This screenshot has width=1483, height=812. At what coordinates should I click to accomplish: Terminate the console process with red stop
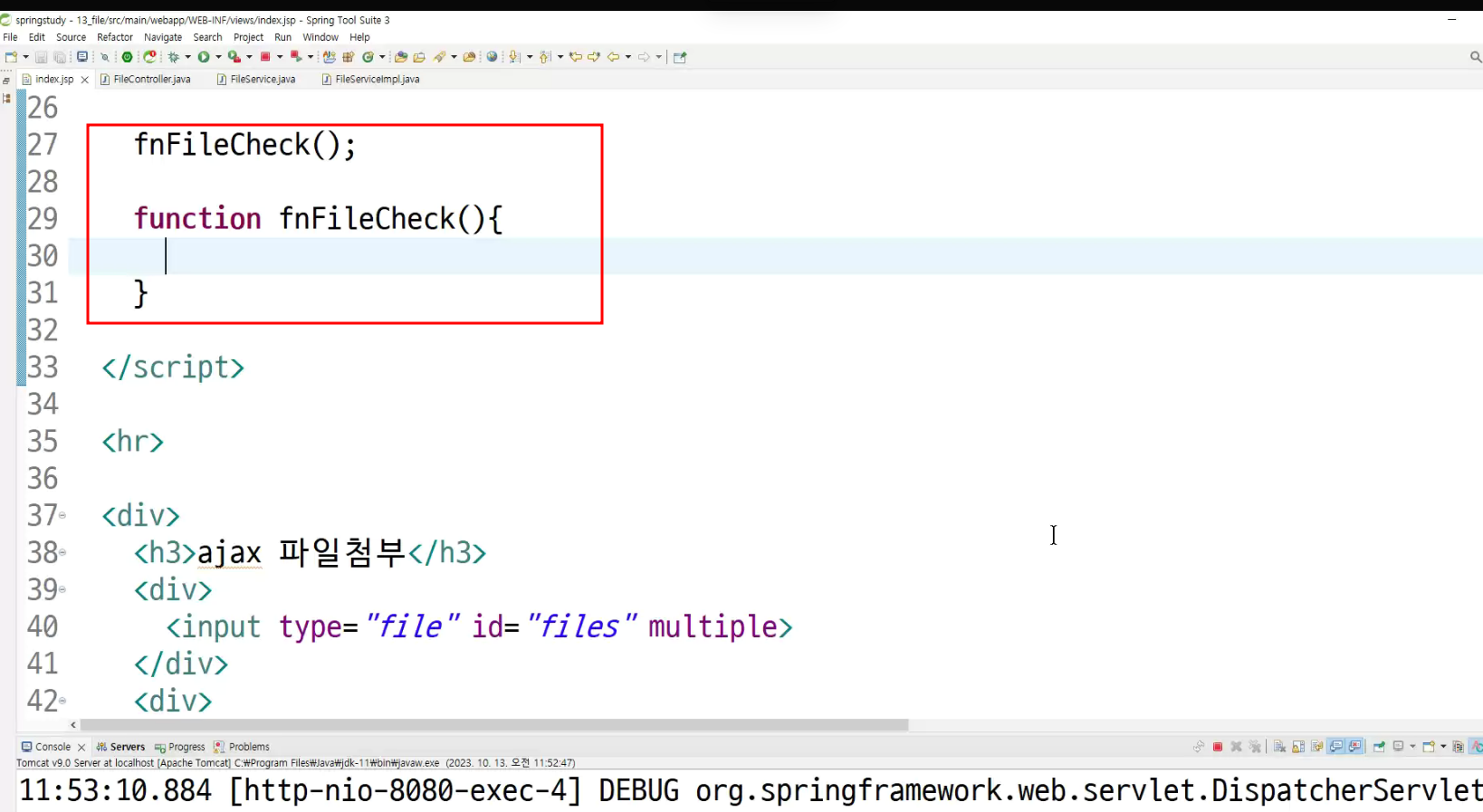pyautogui.click(x=1218, y=747)
